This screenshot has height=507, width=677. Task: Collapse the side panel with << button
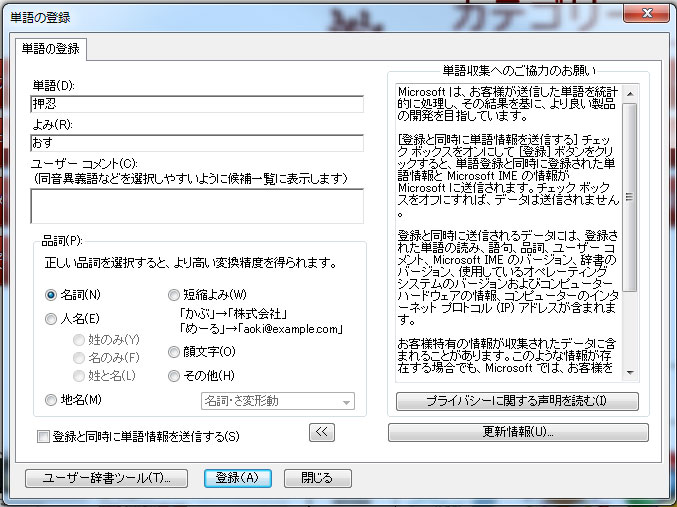coord(322,432)
